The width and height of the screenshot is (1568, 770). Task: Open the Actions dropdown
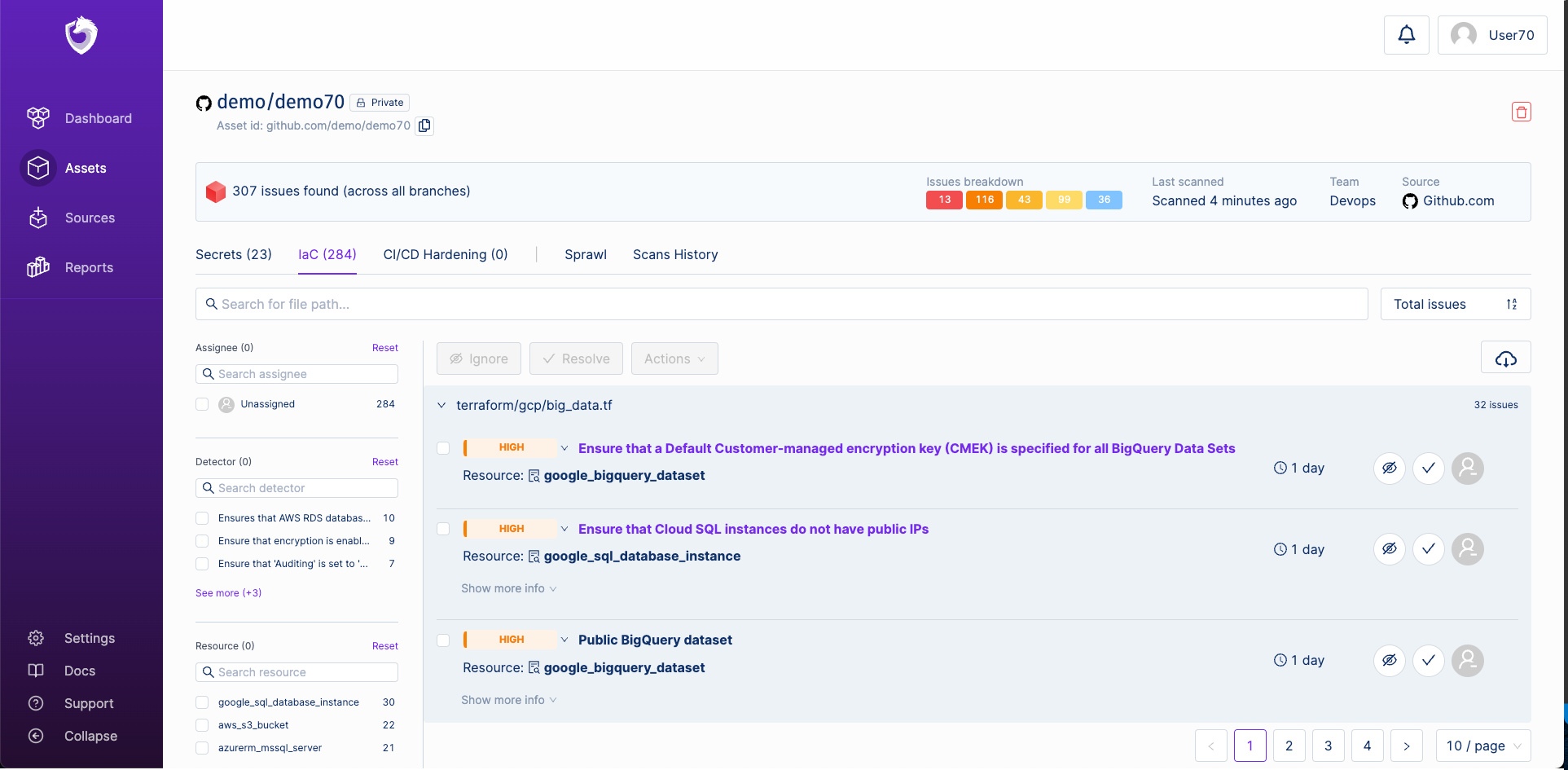click(674, 359)
